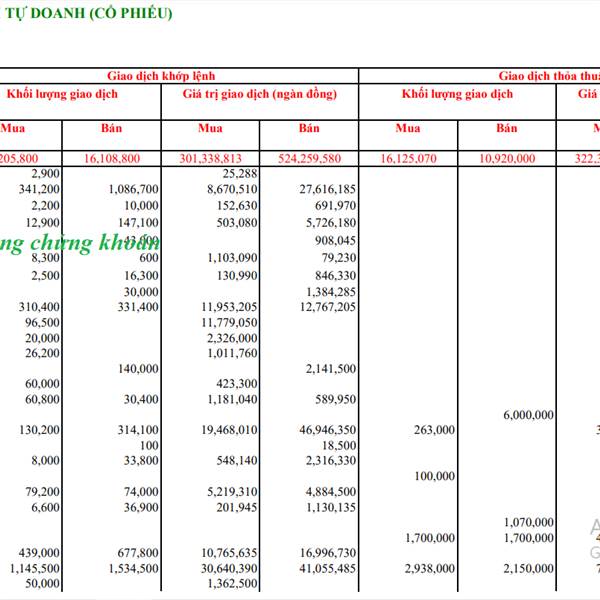Select the heading TỰ DOANH (CỔ PHIẾU)
This screenshot has height=600, width=600.
pos(88,13)
